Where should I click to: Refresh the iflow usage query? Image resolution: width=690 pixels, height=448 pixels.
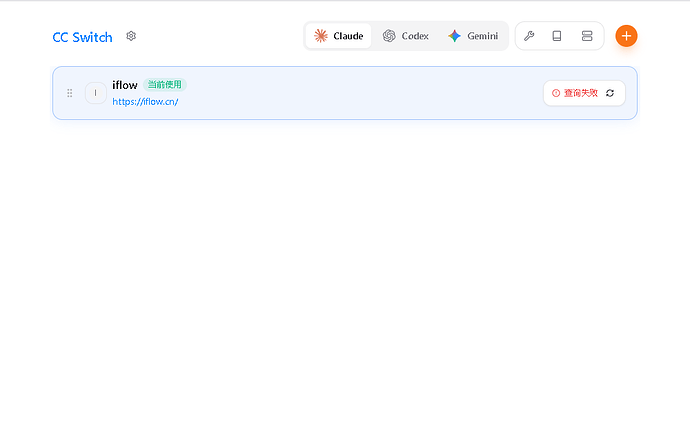pos(610,93)
